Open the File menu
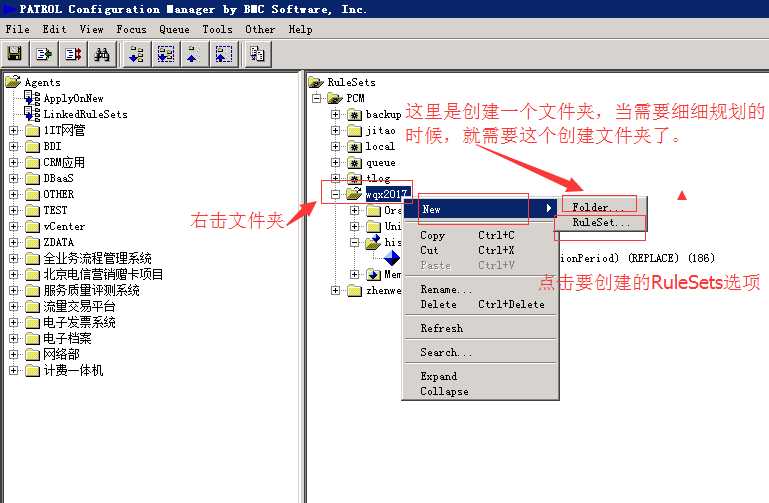The width and height of the screenshot is (769, 503). pos(17,29)
